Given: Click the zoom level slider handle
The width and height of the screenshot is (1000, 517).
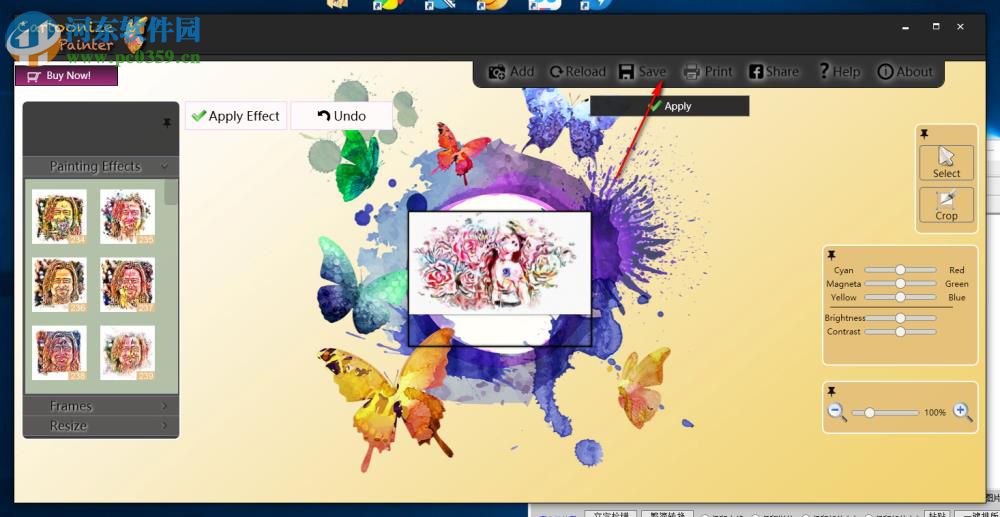Looking at the screenshot, I should (869, 412).
